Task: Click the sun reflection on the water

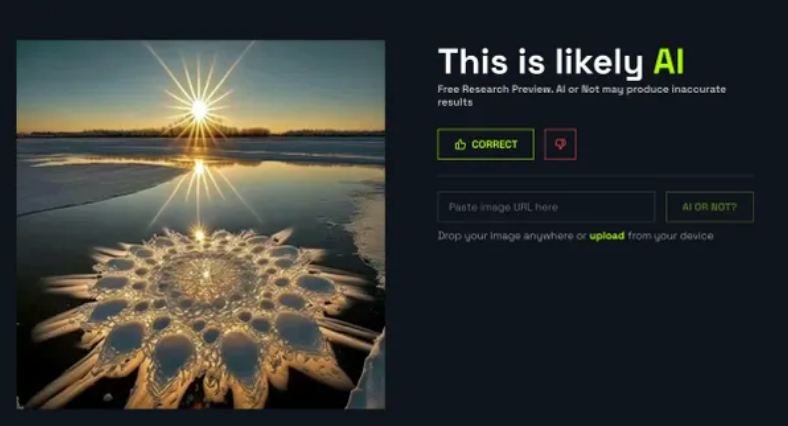Action: (x=199, y=168)
